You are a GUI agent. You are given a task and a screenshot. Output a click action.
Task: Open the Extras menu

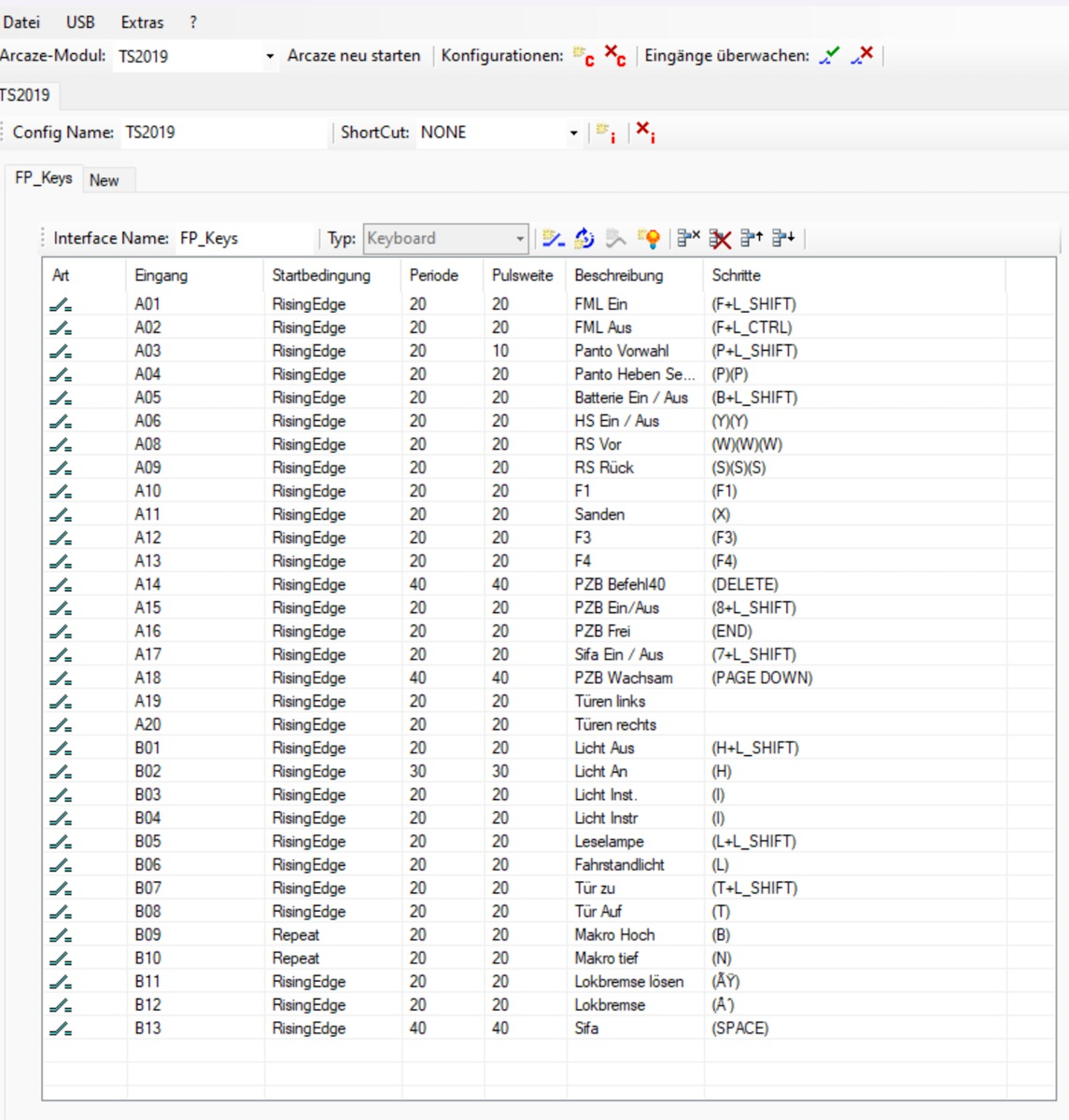(142, 22)
